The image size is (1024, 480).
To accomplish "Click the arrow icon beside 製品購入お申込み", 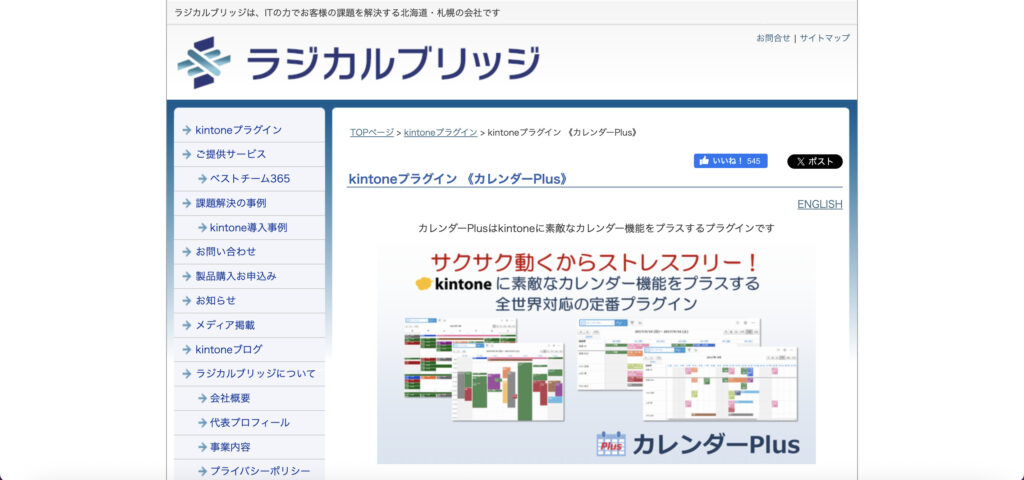I will point(187,276).
